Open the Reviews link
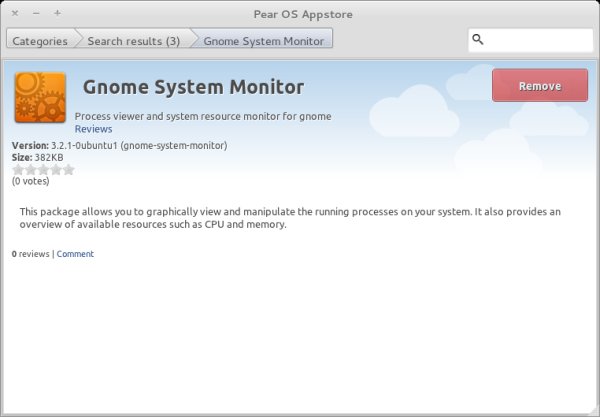600x417 pixels. pyautogui.click(x=93, y=129)
